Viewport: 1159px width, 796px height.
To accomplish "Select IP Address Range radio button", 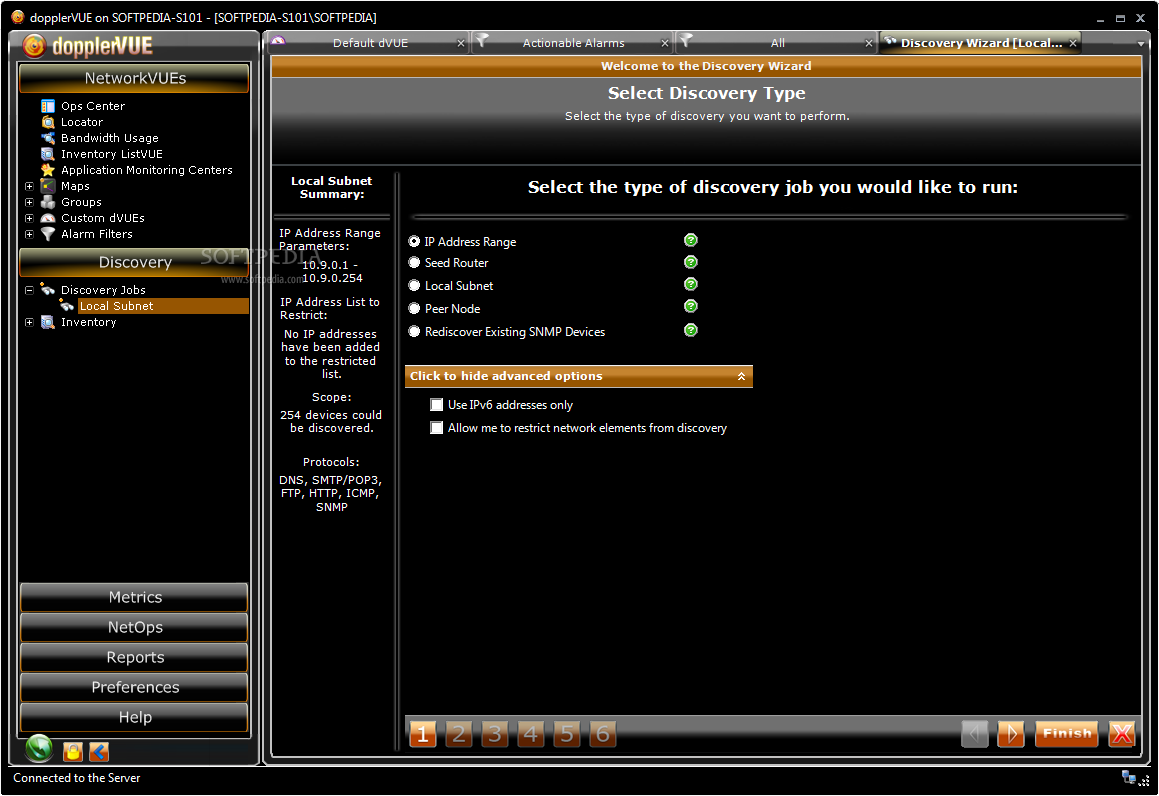I will pyautogui.click(x=414, y=242).
